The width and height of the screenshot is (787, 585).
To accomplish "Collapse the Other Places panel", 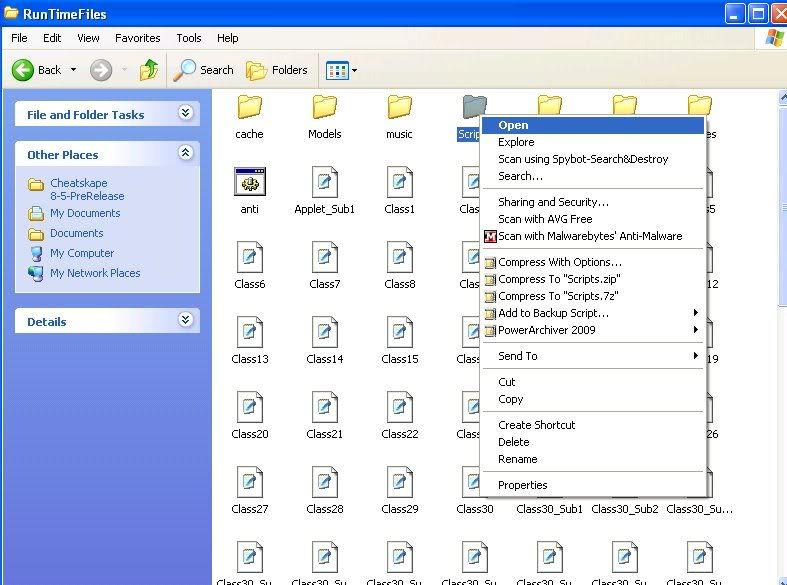I will coord(185,154).
